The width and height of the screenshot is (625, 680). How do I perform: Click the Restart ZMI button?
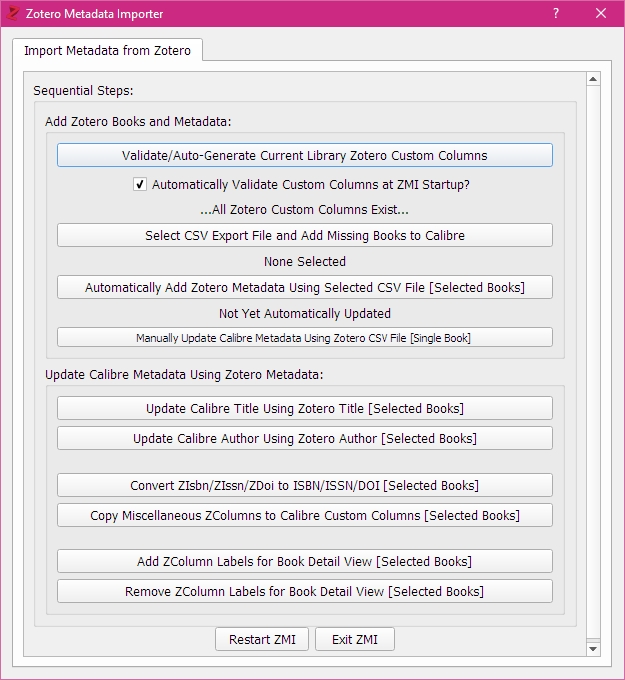point(262,640)
